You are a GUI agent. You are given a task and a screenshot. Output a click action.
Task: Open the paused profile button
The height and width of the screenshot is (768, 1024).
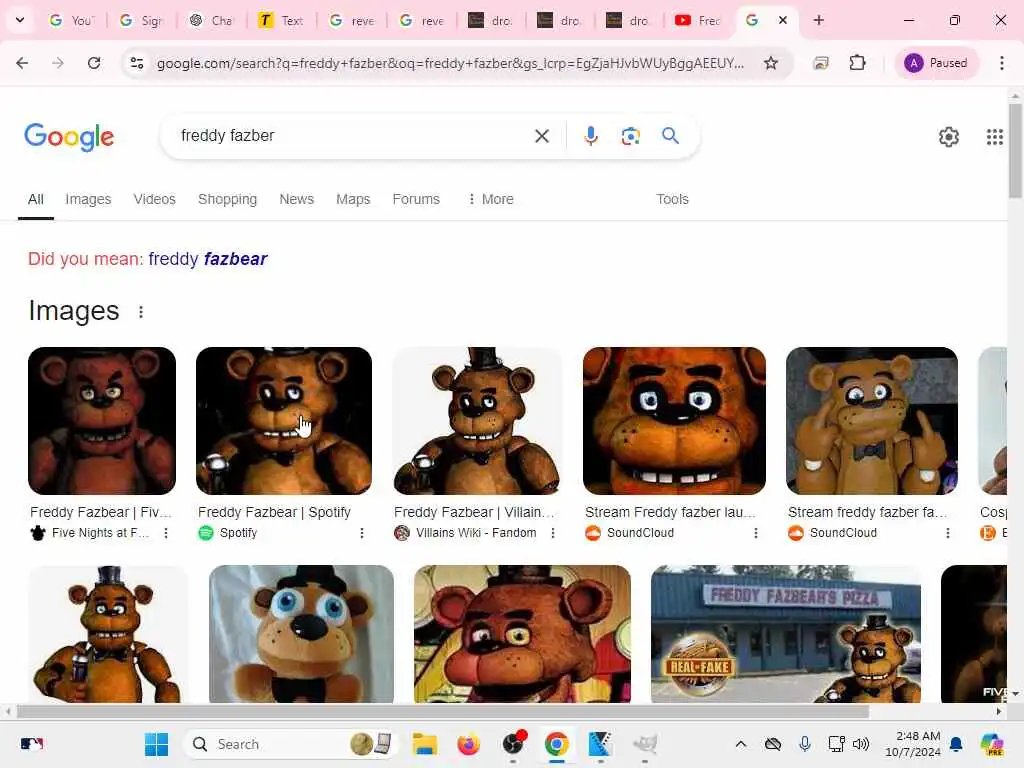click(936, 63)
